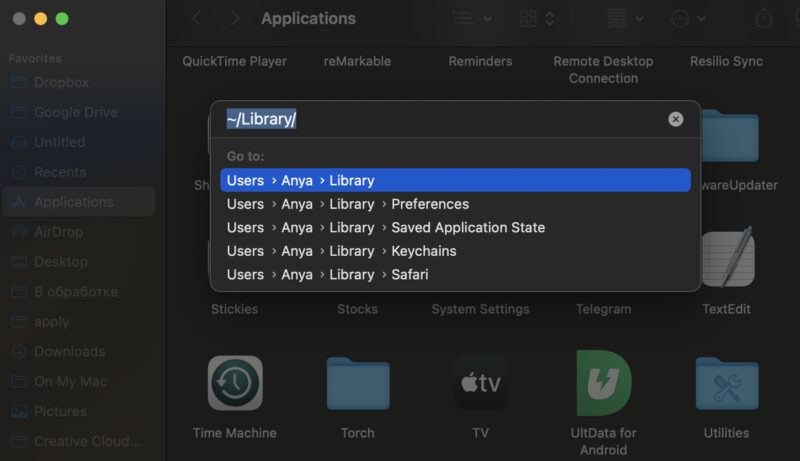Screen dimensions: 800x461
Task: Click the Recents clock icon in sidebar
Action: point(19,172)
